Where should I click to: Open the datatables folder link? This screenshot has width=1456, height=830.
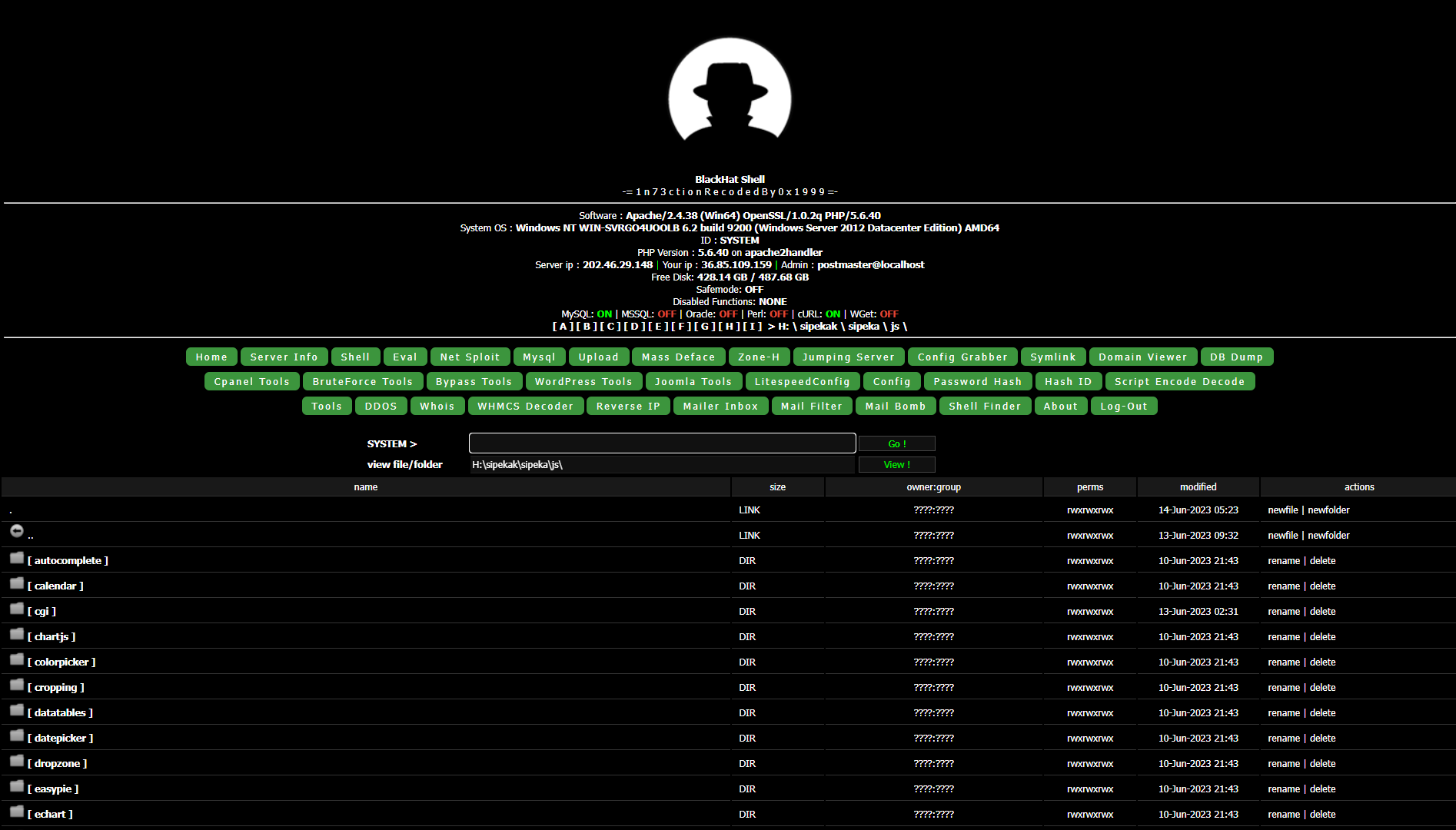(60, 712)
